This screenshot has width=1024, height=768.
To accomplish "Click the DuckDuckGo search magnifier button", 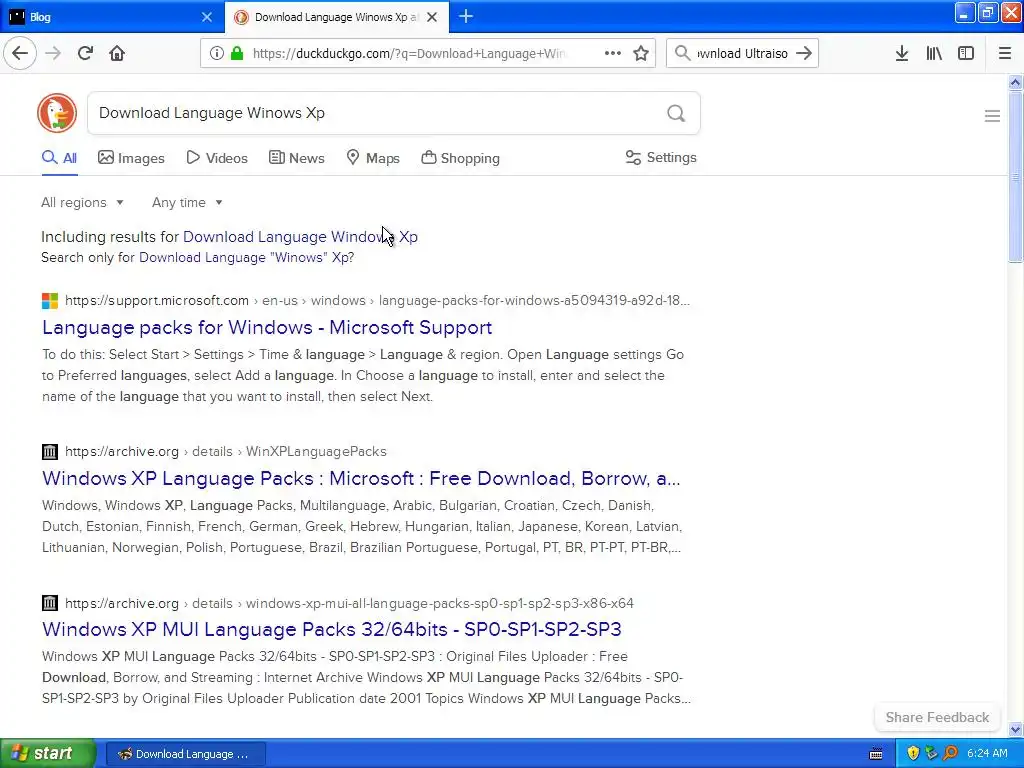I will 676,114.
